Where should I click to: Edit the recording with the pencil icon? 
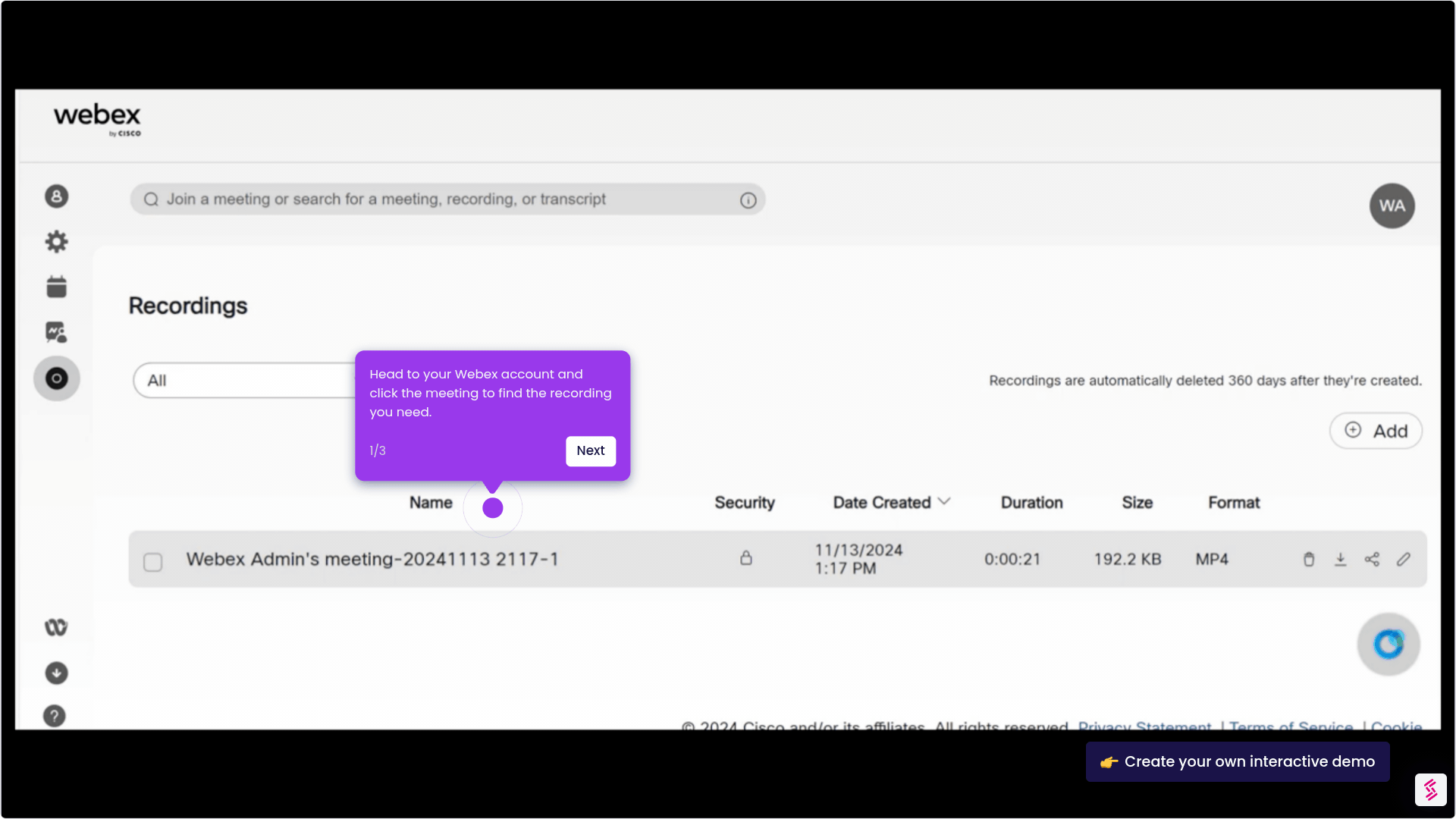point(1404,560)
